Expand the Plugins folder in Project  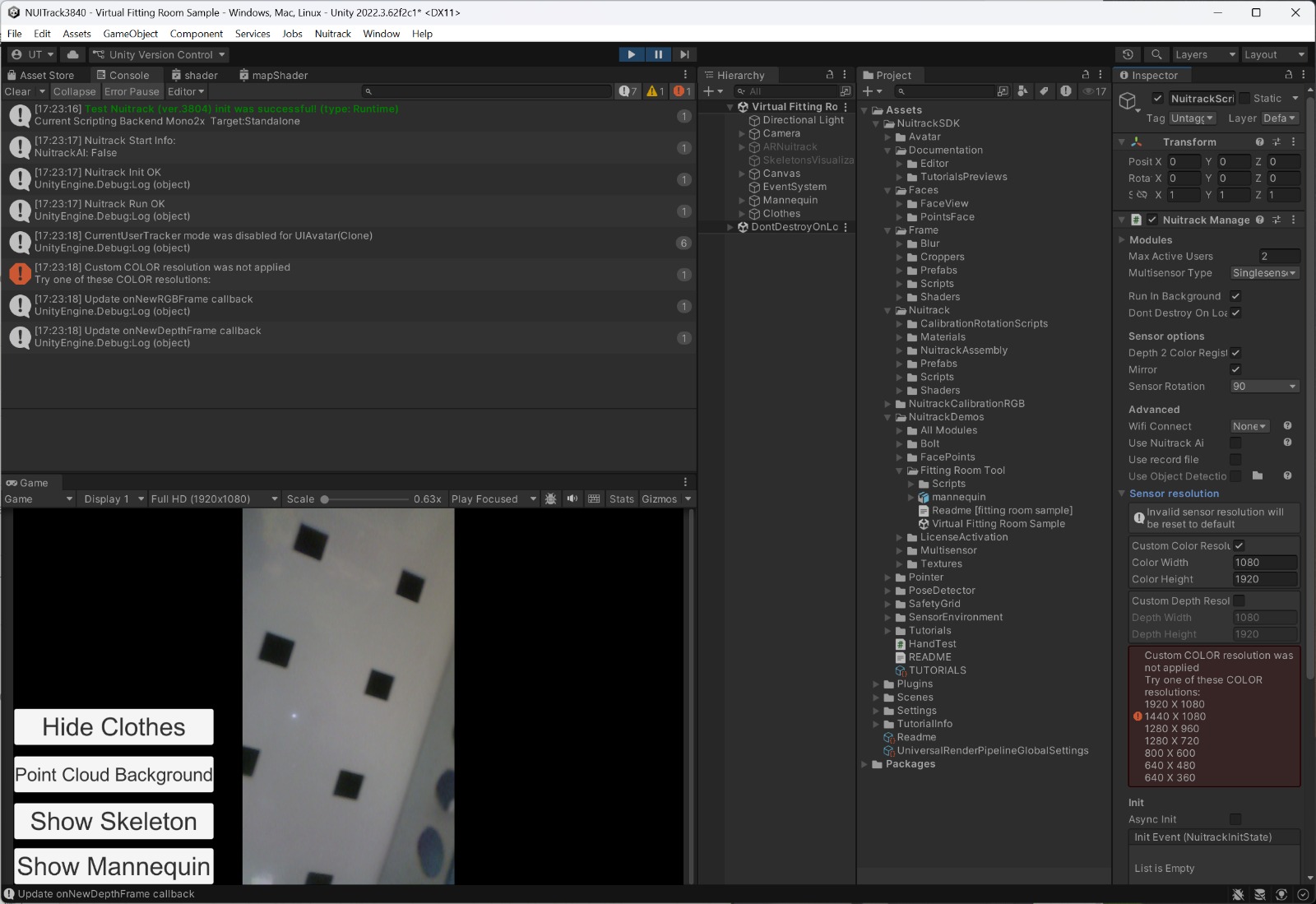877,684
